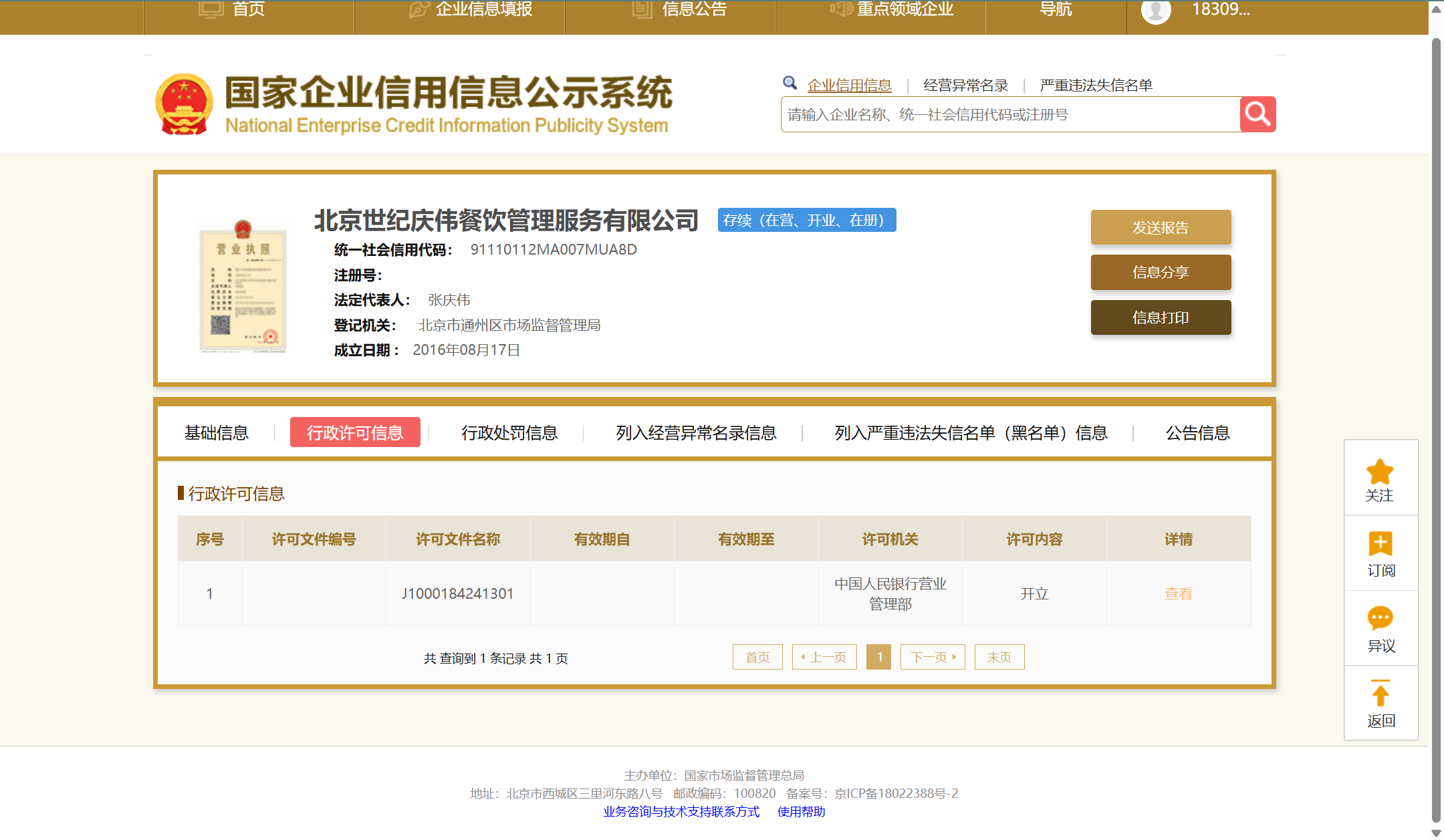
Task: Click registration authority 北京市通州区市场监督管理局
Action: coord(509,325)
